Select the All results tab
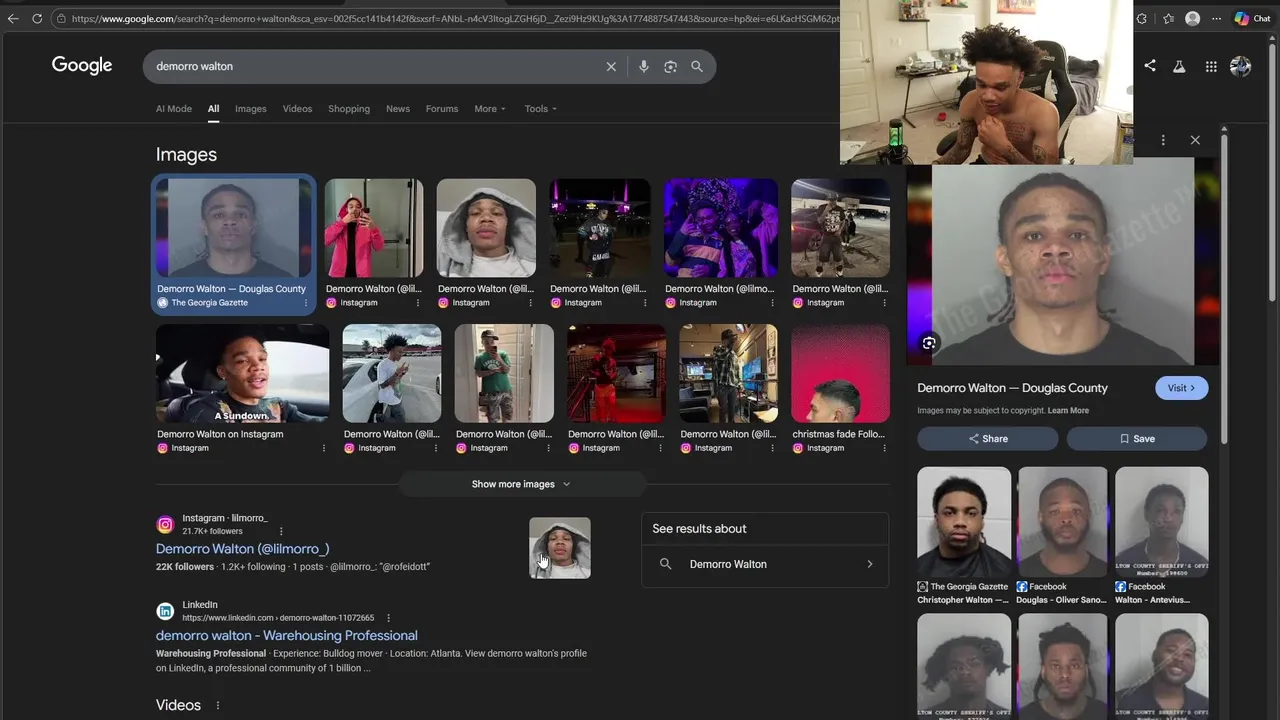 click(x=213, y=109)
